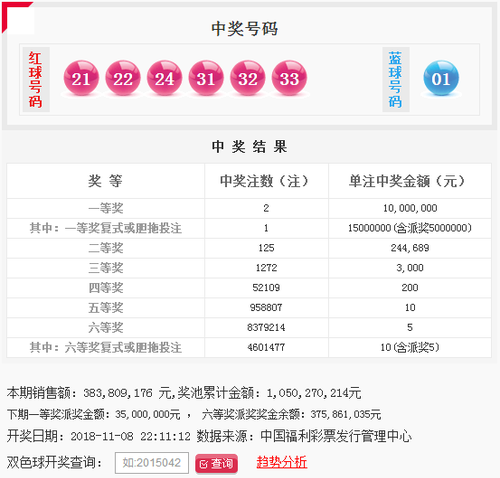Click second prize count 125
Image resolution: width=500 pixels, height=478 pixels.
pos(266,248)
